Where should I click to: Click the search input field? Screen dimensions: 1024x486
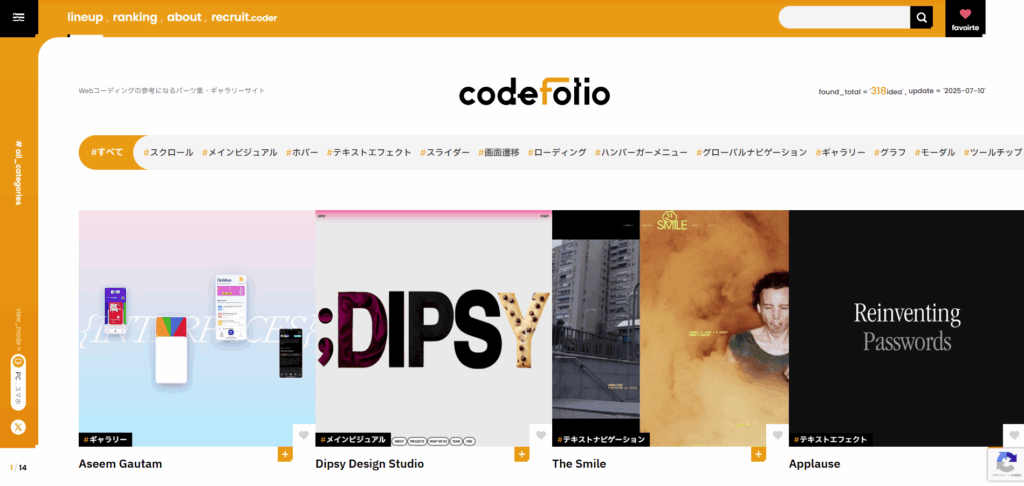coord(844,18)
